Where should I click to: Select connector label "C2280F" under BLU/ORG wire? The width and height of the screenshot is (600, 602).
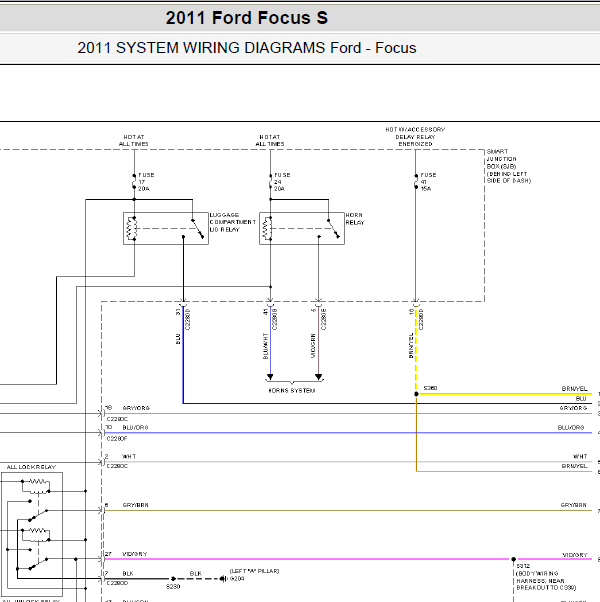[x=117, y=438]
